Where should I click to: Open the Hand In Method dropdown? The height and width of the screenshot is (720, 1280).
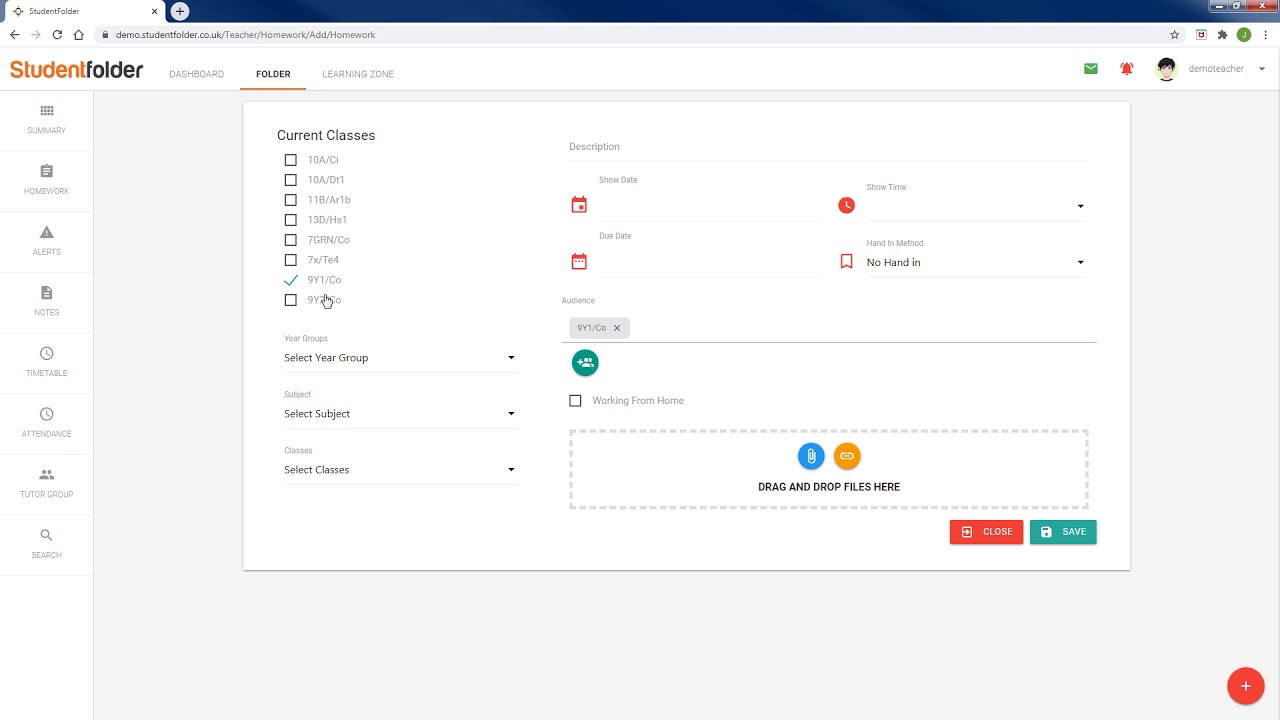click(976, 262)
